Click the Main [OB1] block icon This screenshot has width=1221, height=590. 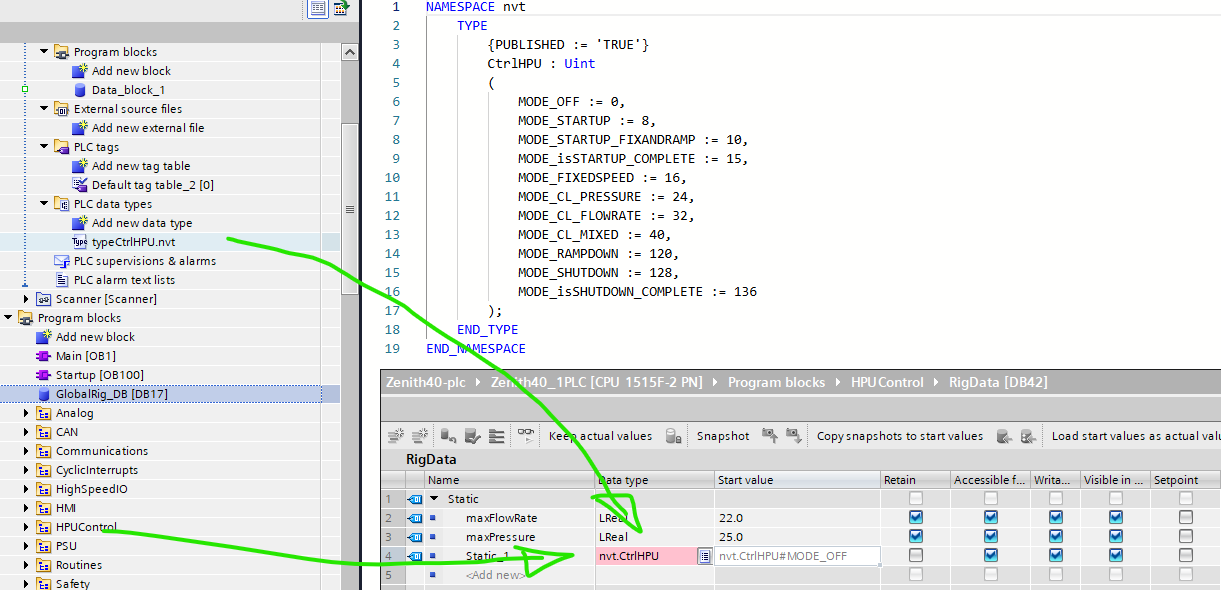[x=43, y=356]
